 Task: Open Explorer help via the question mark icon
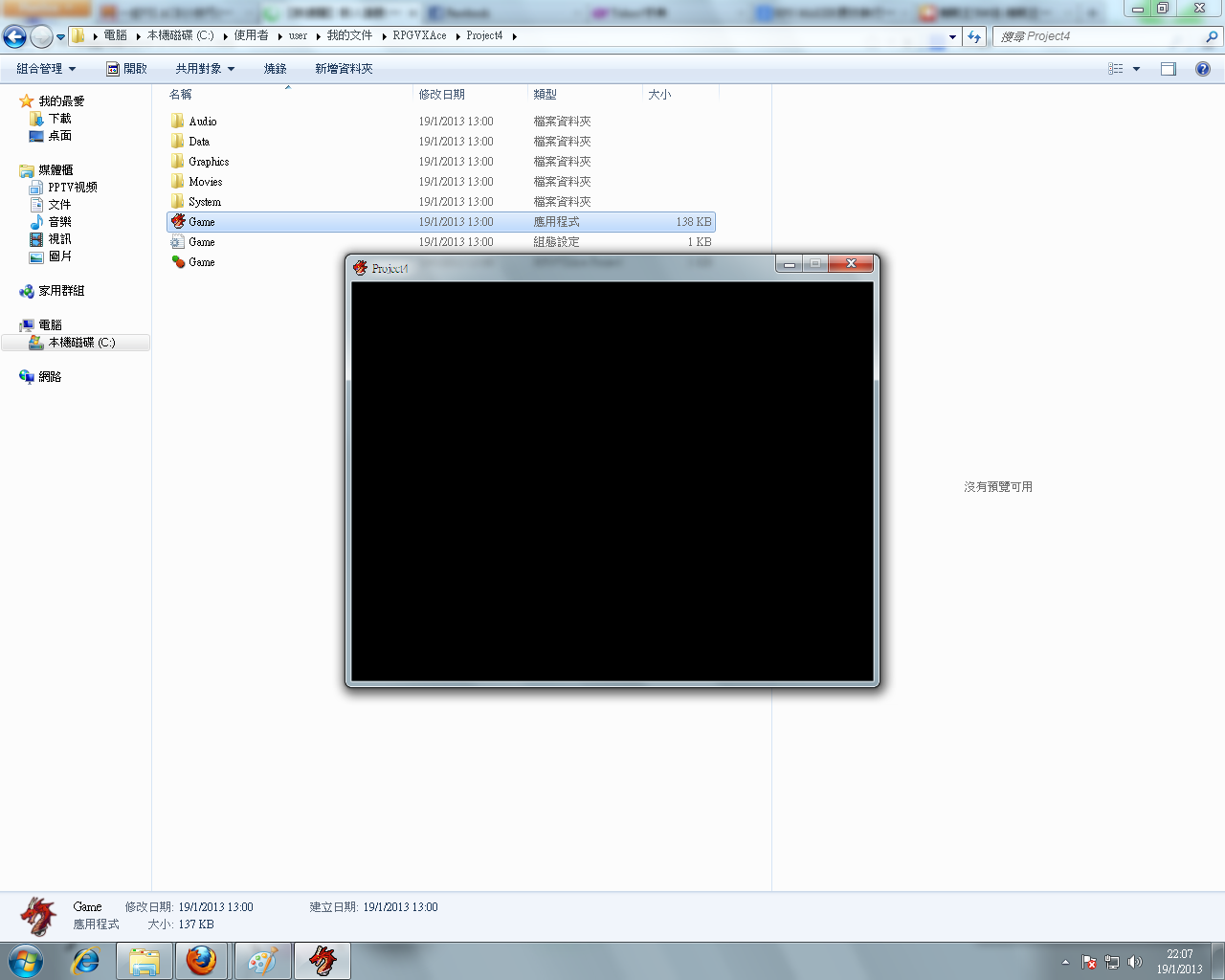coord(1203,69)
